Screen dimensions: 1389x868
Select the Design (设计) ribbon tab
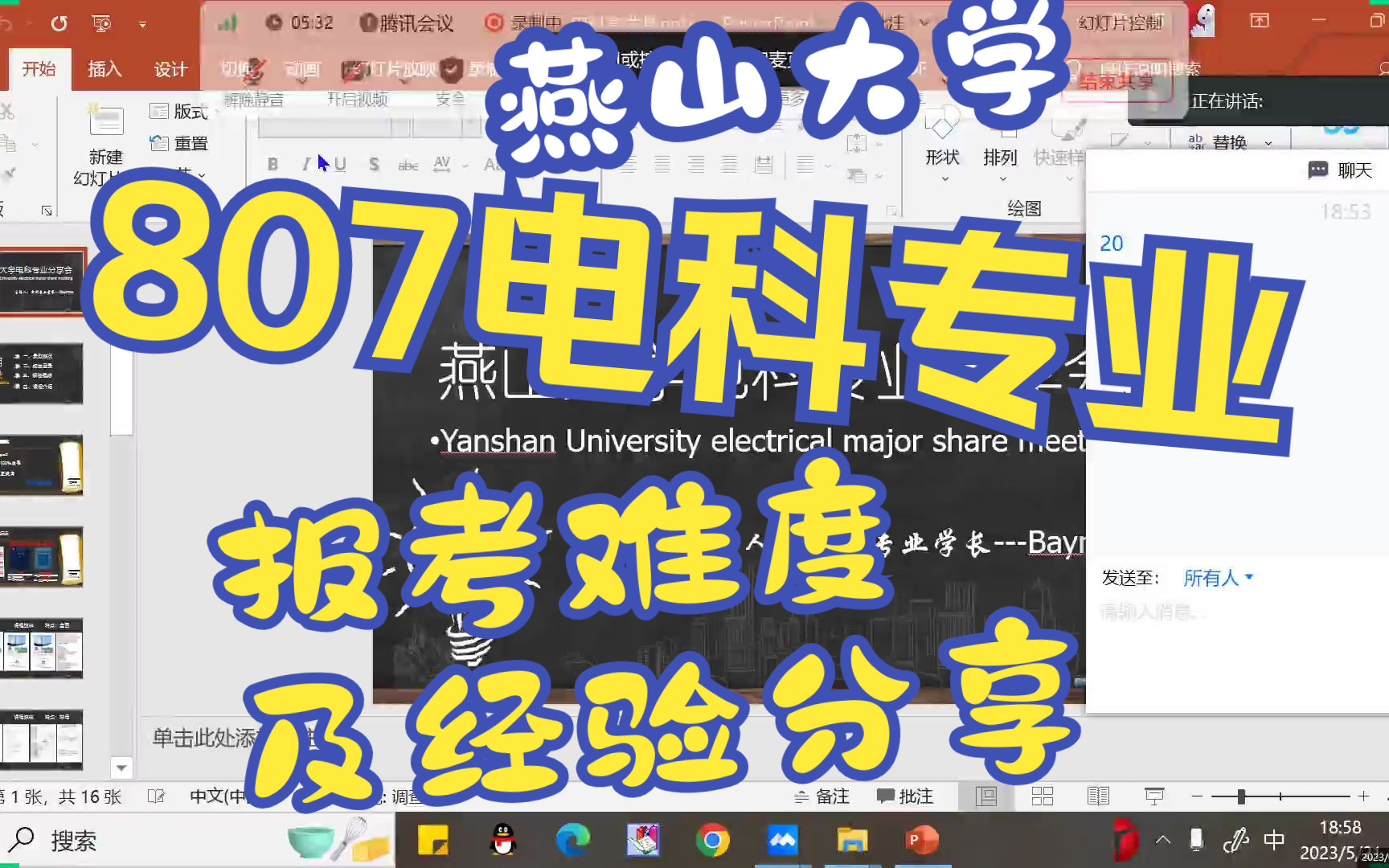pos(170,69)
